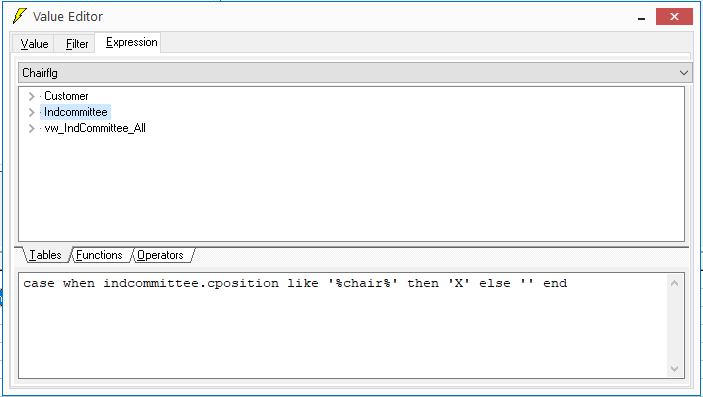
Task: Select the Indcommittee tree item
Action: pyautogui.click(x=75, y=112)
